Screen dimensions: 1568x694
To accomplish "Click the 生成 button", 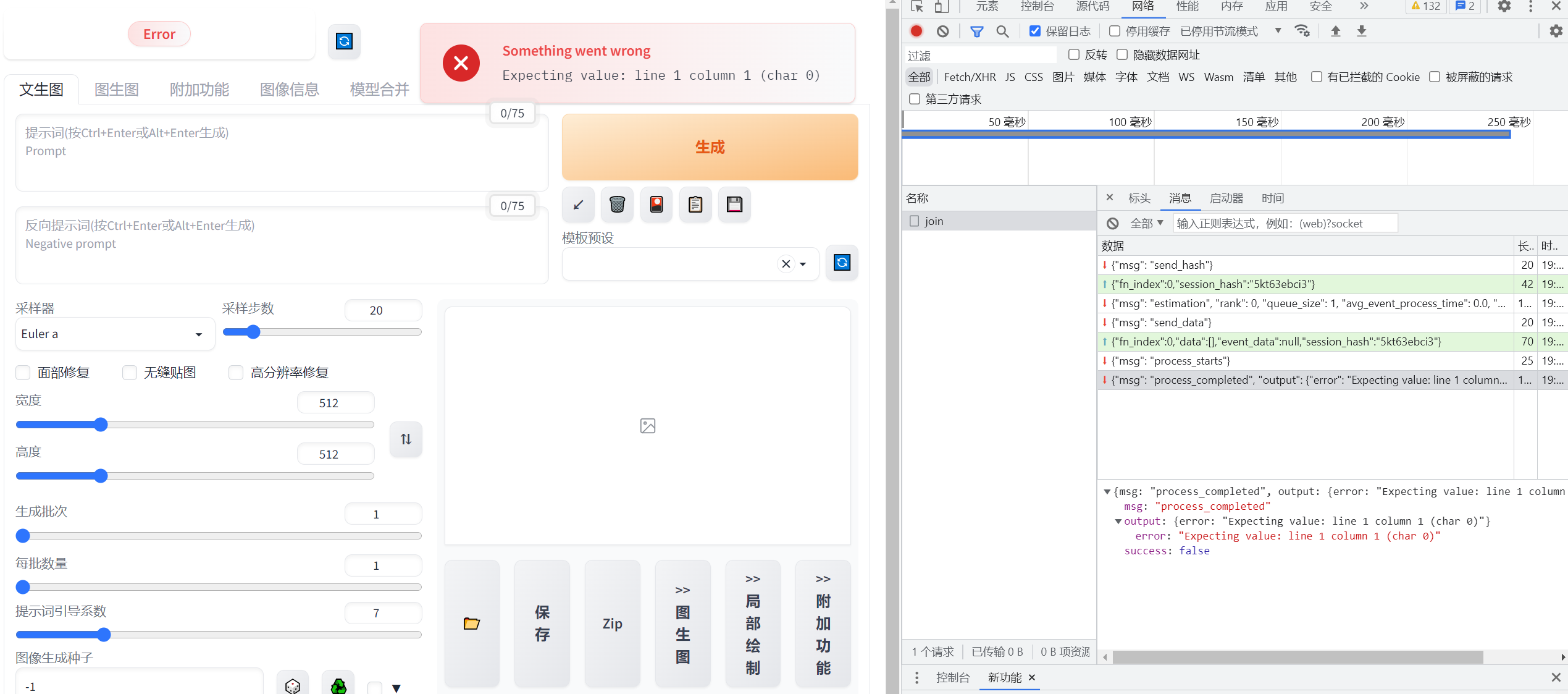I will (x=709, y=147).
